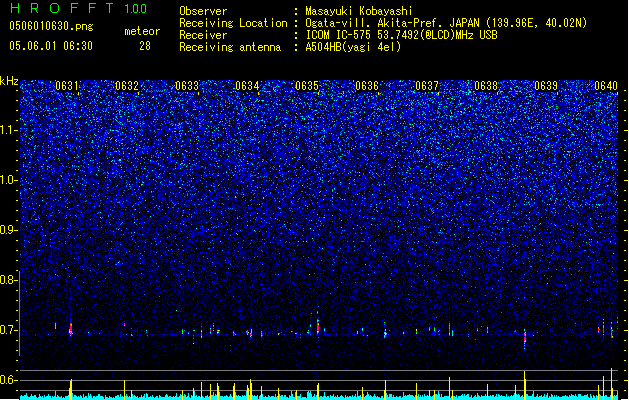Click the 0637 time marker
The height and width of the screenshot is (400, 629).
click(427, 86)
